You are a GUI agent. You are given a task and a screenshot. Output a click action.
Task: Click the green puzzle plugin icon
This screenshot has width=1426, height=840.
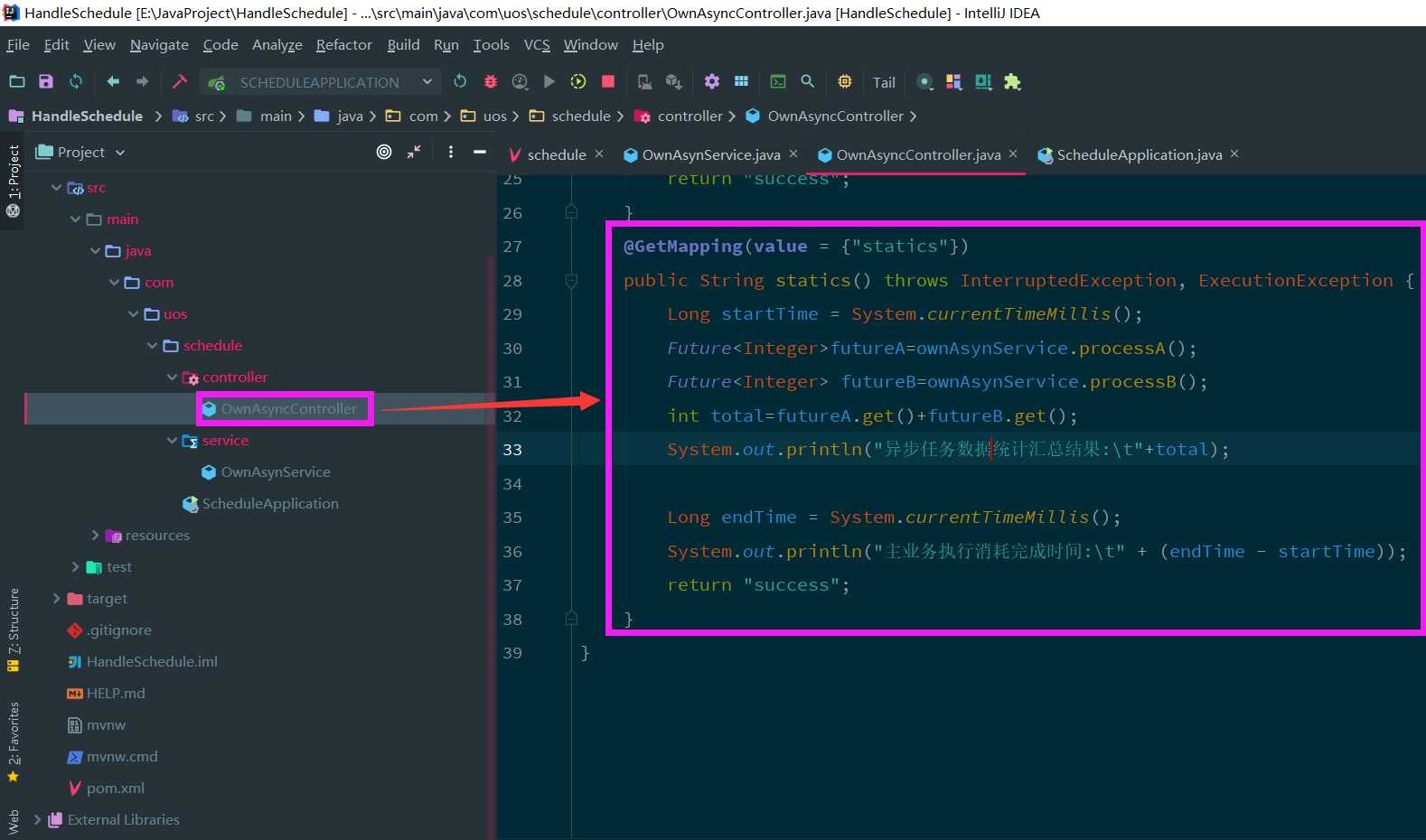tap(1012, 81)
